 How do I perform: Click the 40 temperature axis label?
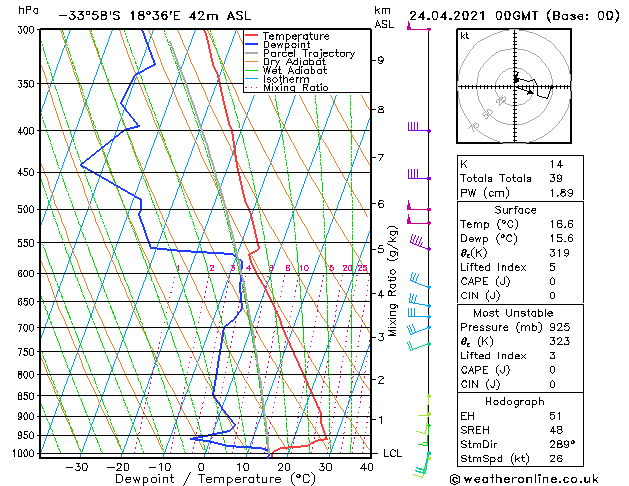click(366, 467)
